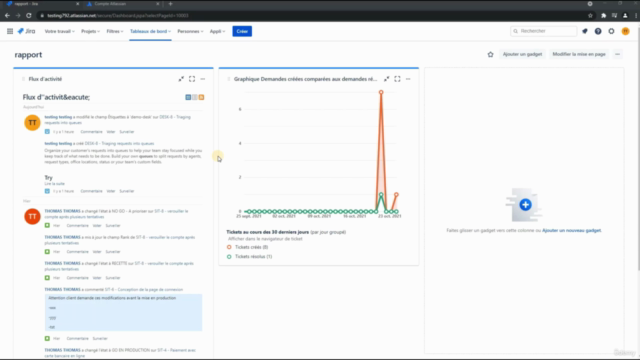640x360 pixels.
Task: Minimize the Flux d'activité gadget
Action: click(x=181, y=79)
